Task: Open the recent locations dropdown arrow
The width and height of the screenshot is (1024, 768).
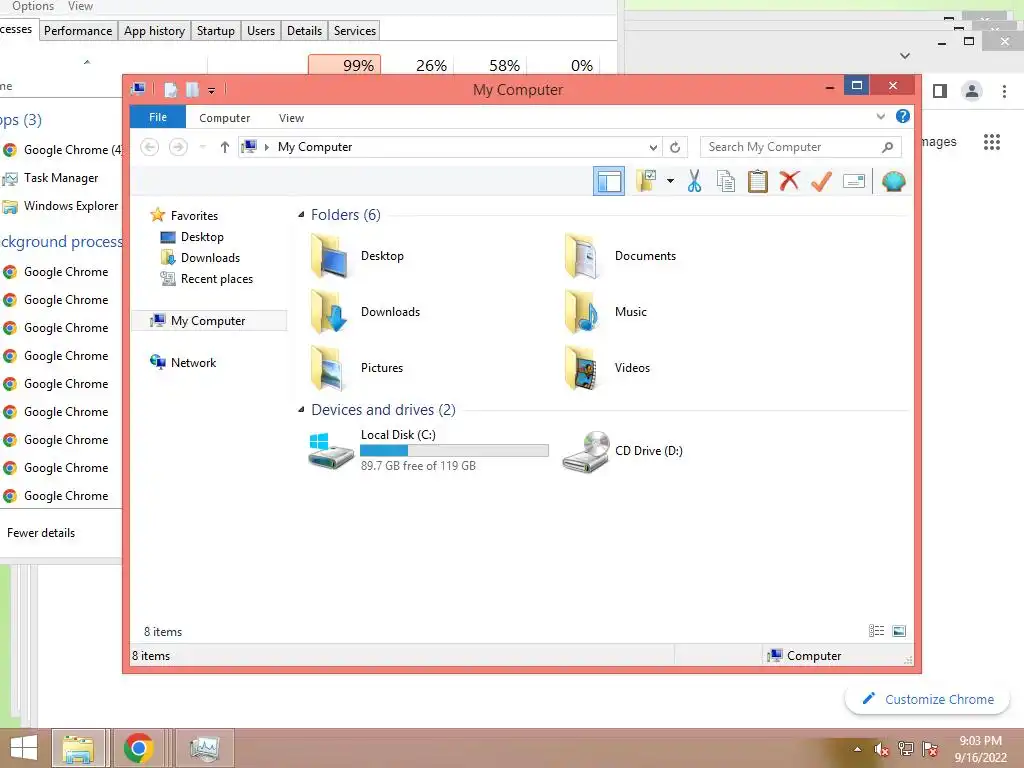Action: 202,147
